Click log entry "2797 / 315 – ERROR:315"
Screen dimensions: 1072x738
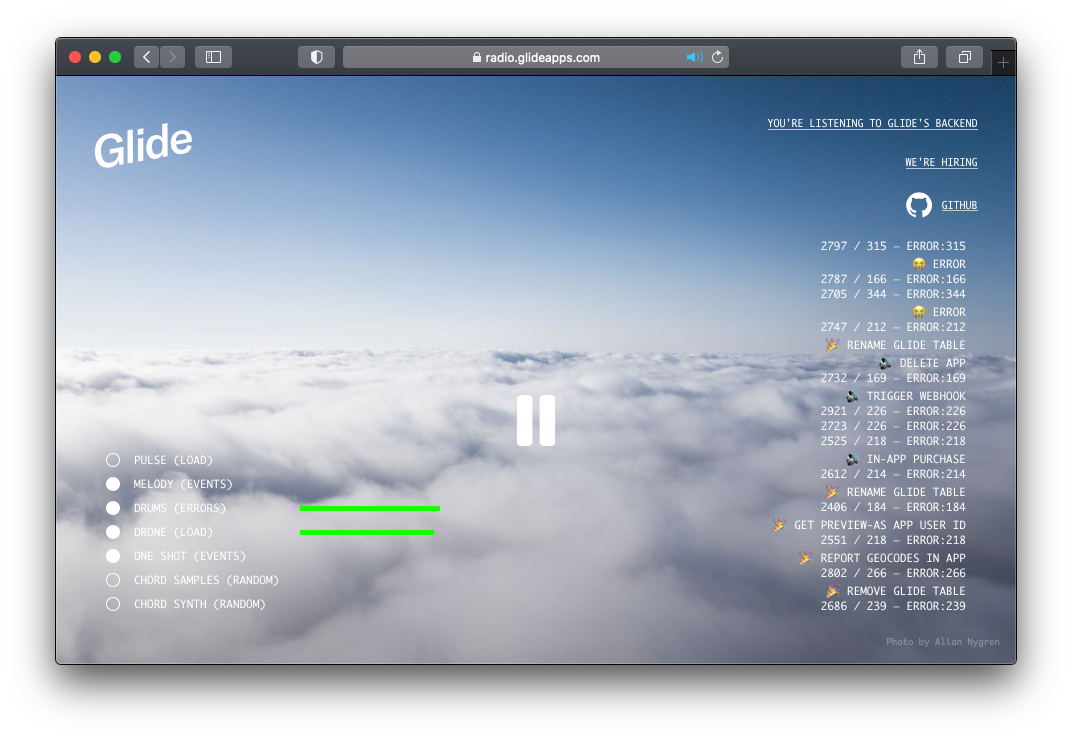point(893,246)
